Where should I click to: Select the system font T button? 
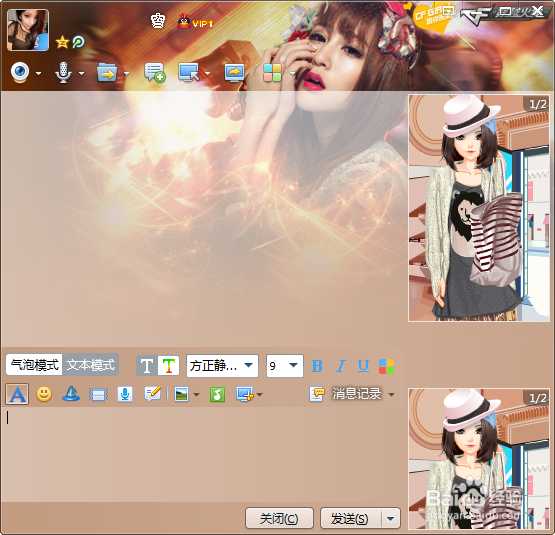coord(147,365)
